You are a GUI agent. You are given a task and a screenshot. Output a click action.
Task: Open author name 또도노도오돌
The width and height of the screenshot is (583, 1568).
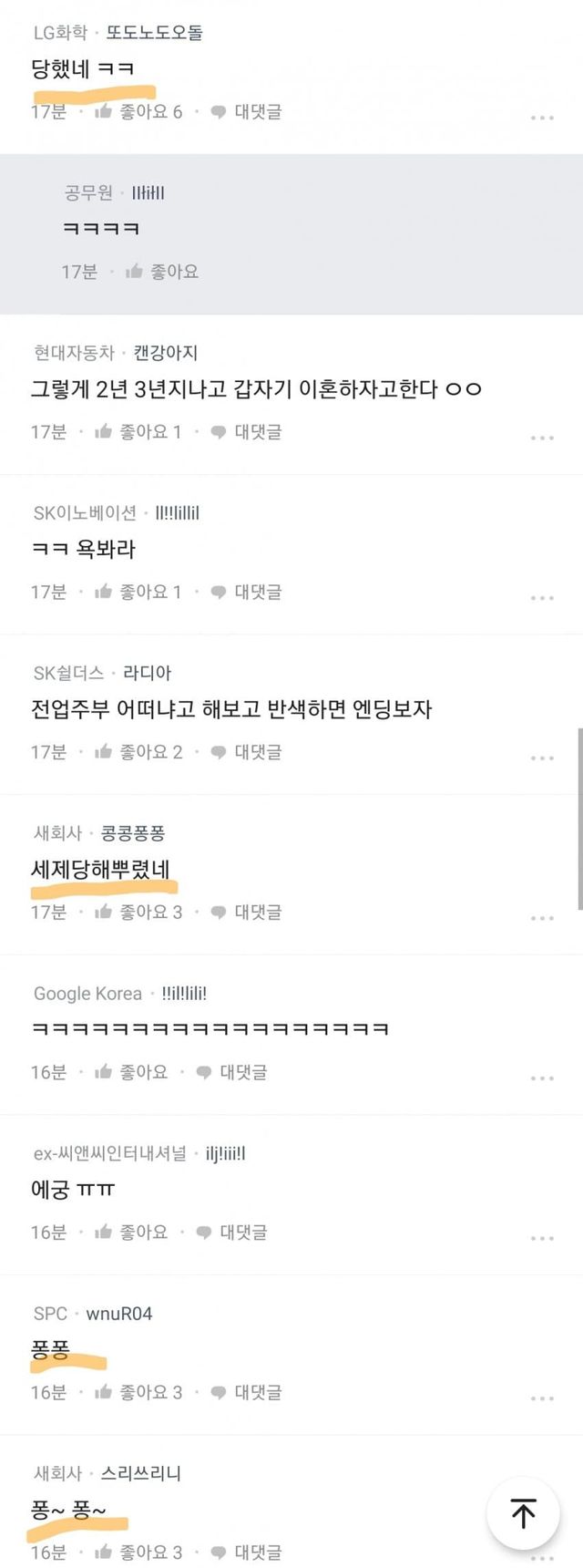pyautogui.click(x=154, y=33)
